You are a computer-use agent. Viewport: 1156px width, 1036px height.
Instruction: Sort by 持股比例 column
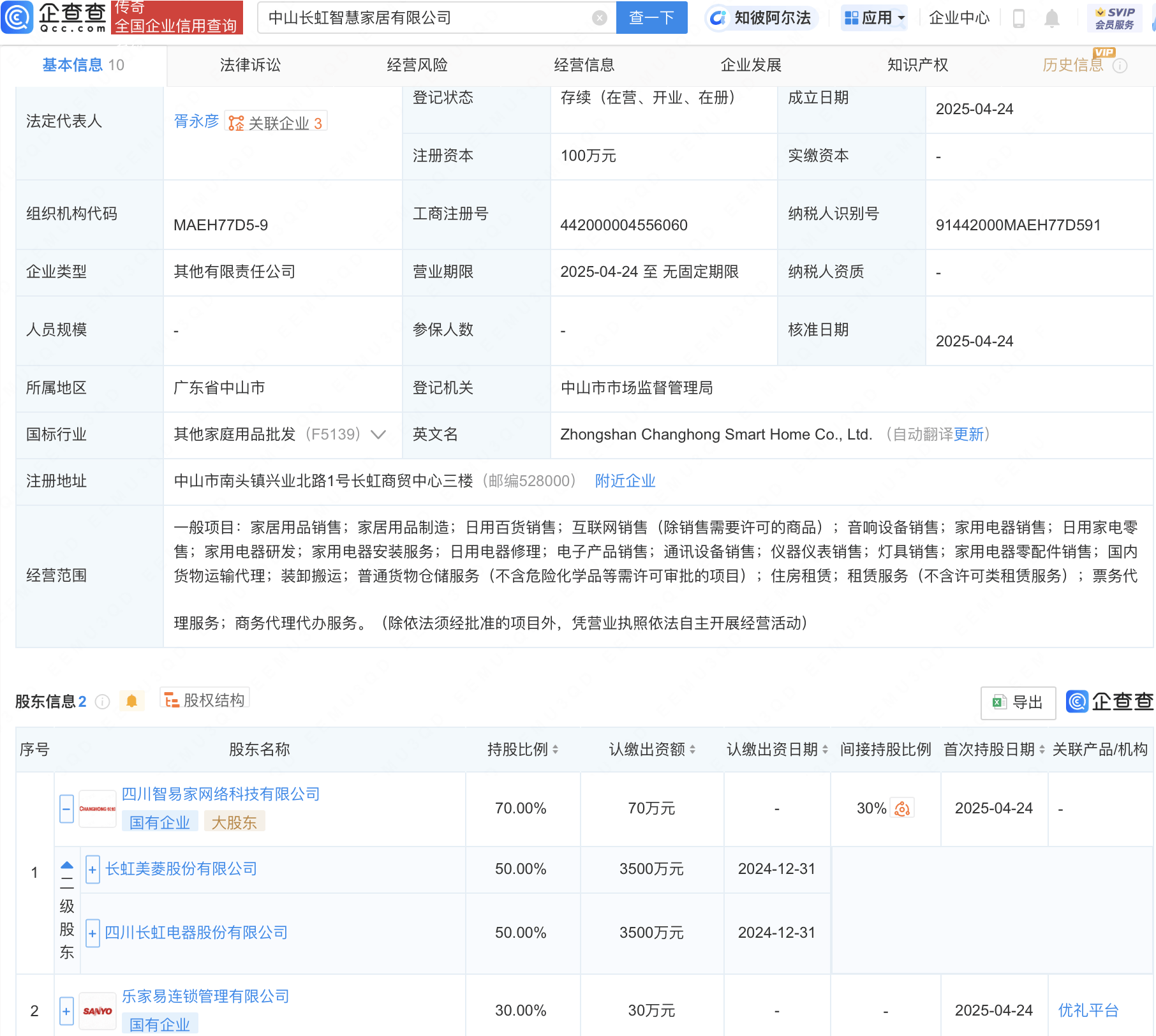522,750
